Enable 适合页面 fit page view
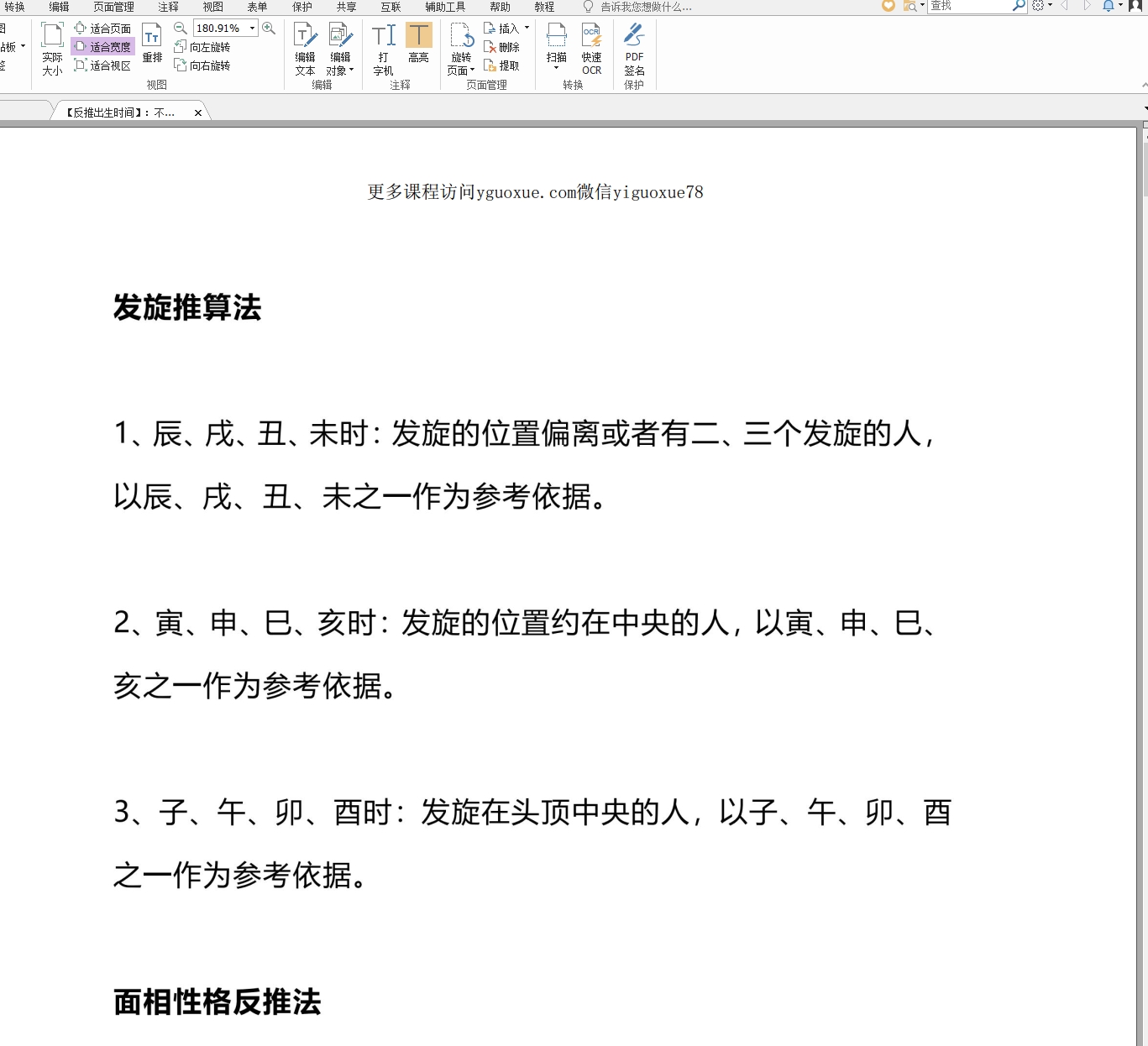 (103, 29)
